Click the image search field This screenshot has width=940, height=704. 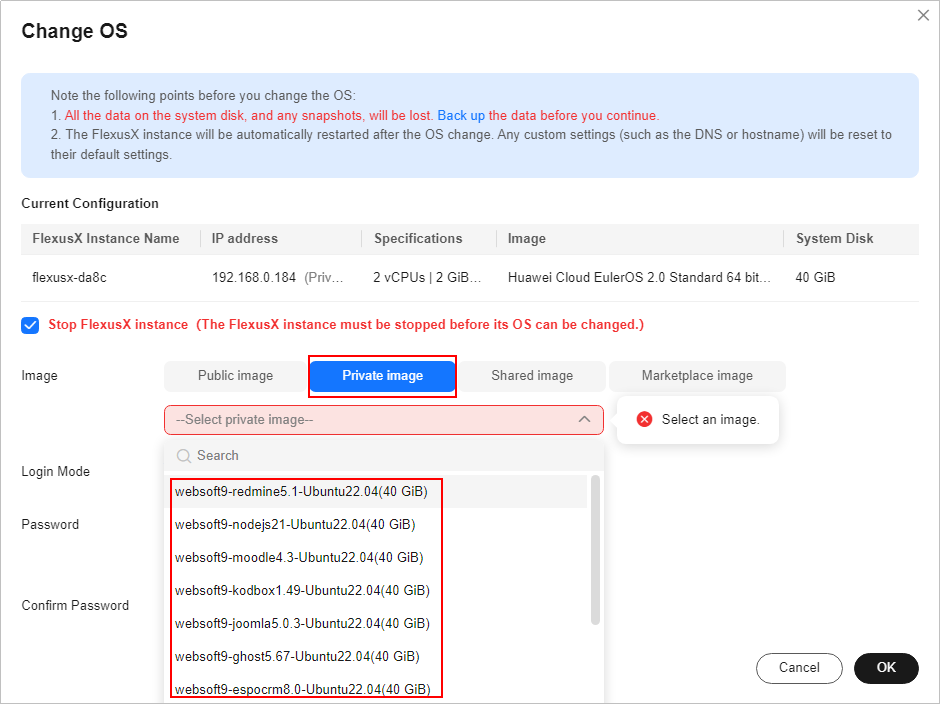pos(390,456)
